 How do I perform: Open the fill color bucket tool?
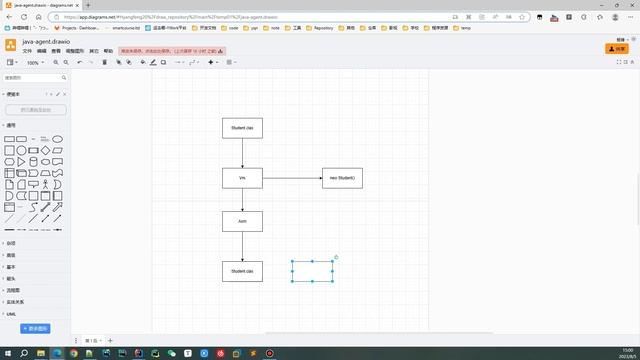[x=143, y=62]
